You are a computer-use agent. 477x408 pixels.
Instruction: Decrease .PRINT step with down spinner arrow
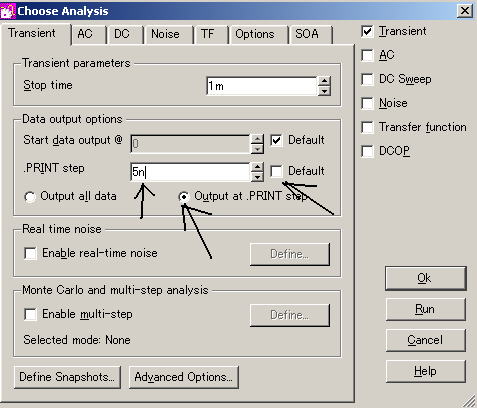[x=257, y=177]
